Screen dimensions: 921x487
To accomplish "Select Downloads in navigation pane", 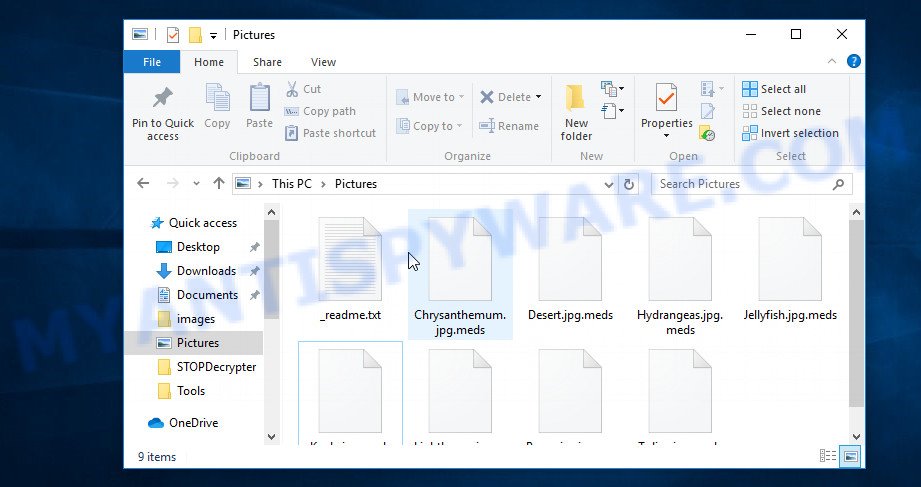I will pos(206,271).
